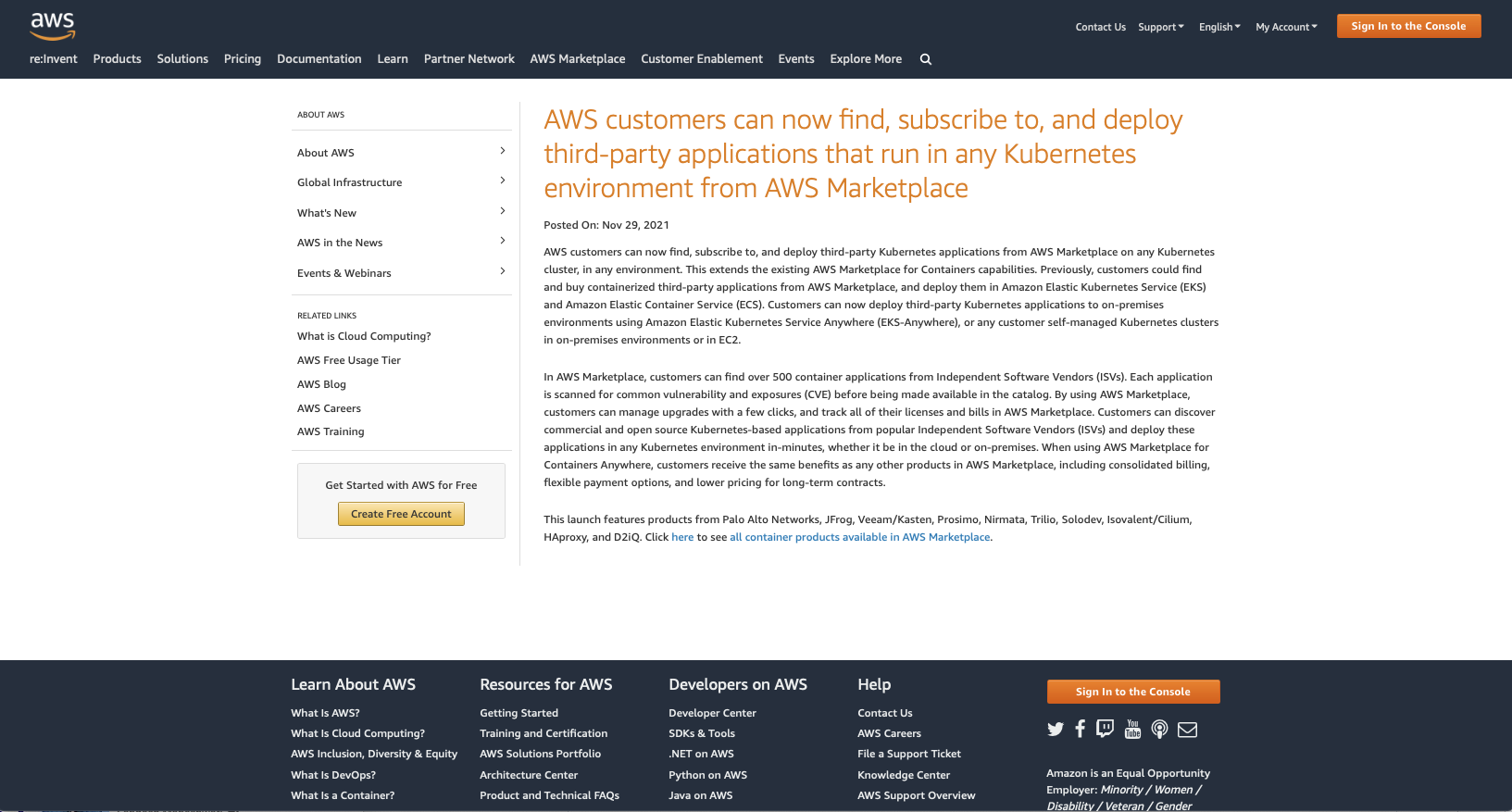Open AWS Solutions Portfolio footer link
The width and height of the screenshot is (1512, 812).
pos(540,754)
